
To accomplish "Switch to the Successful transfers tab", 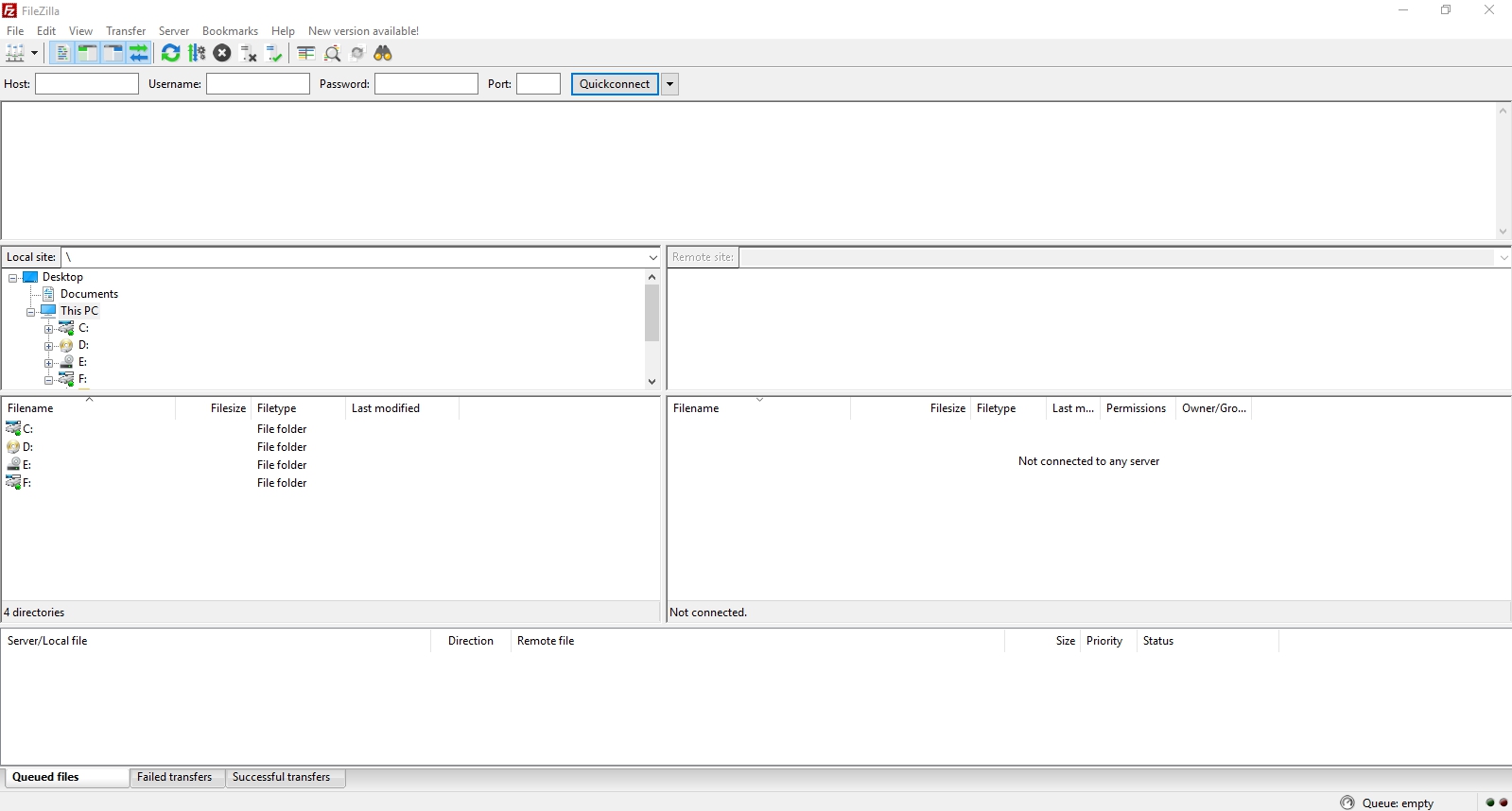I will click(286, 777).
